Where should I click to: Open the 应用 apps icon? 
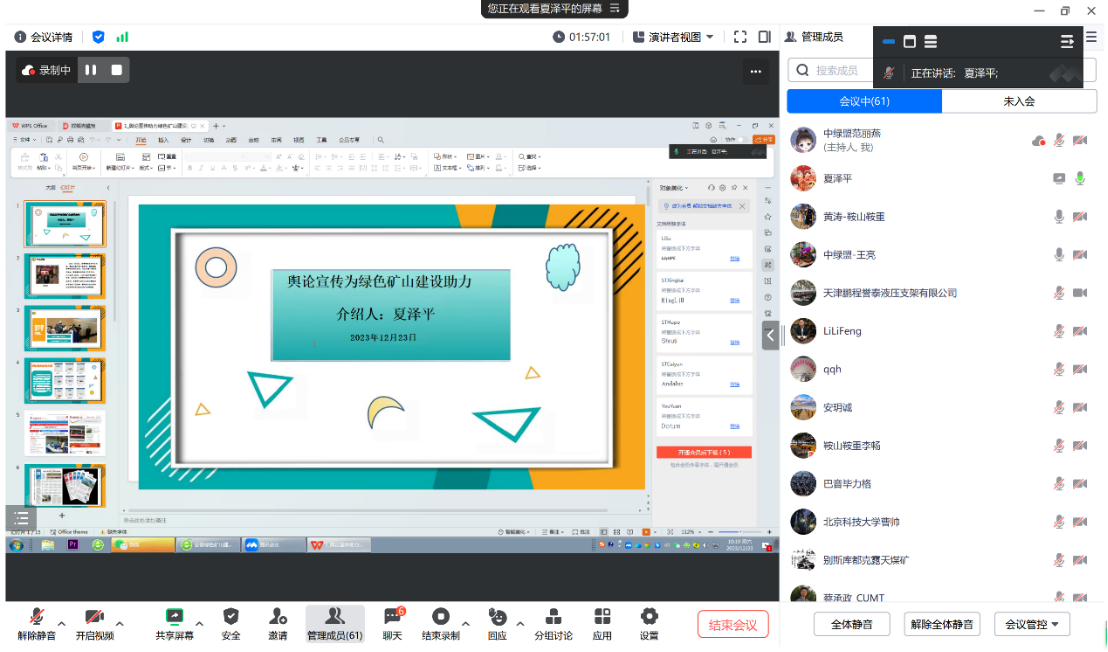(602, 617)
